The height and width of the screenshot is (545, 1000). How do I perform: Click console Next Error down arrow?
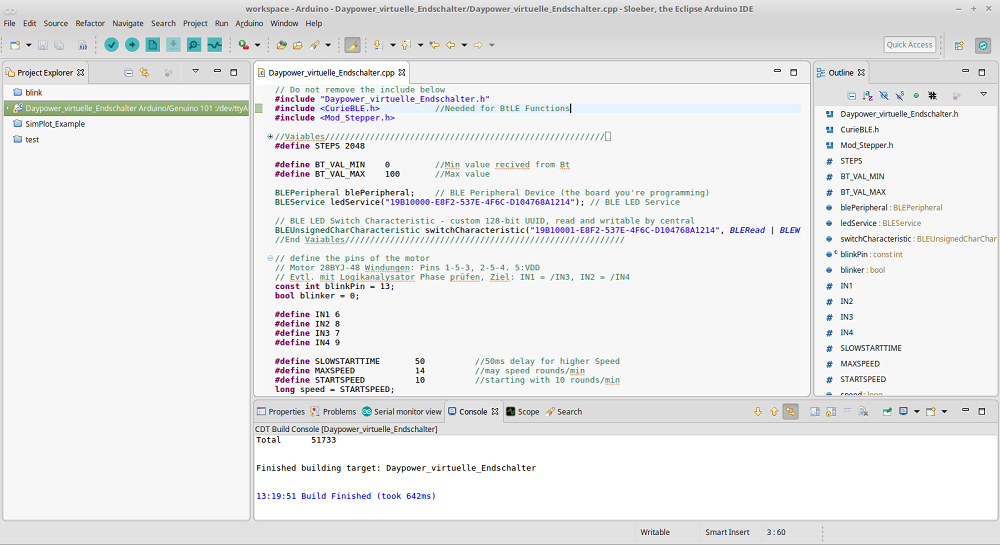pos(758,412)
